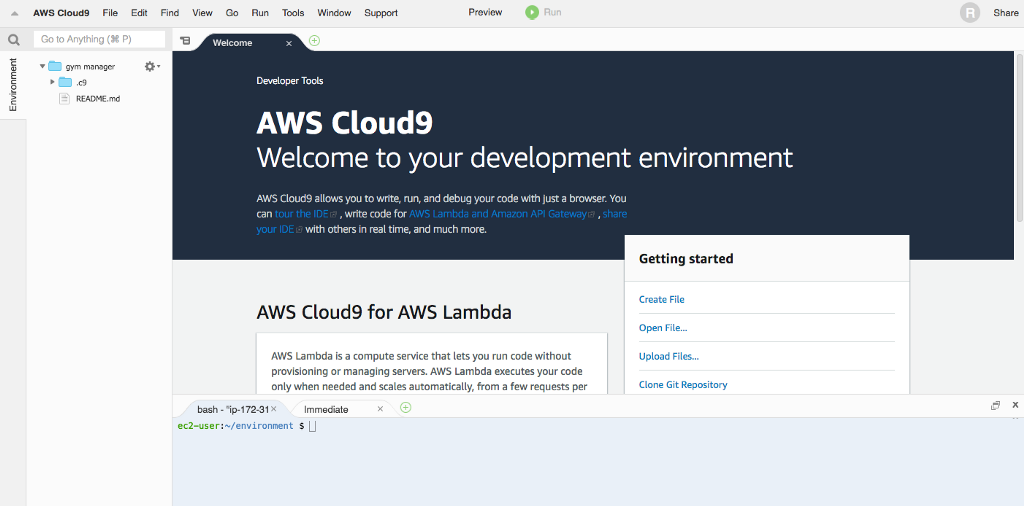Select the README.md file in the tree

[98, 99]
